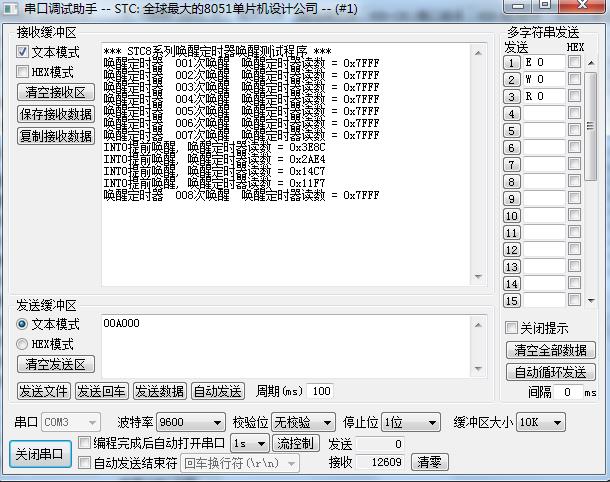Click 保存接收数据 button
Image resolution: width=610 pixels, height=482 pixels.
(x=56, y=114)
